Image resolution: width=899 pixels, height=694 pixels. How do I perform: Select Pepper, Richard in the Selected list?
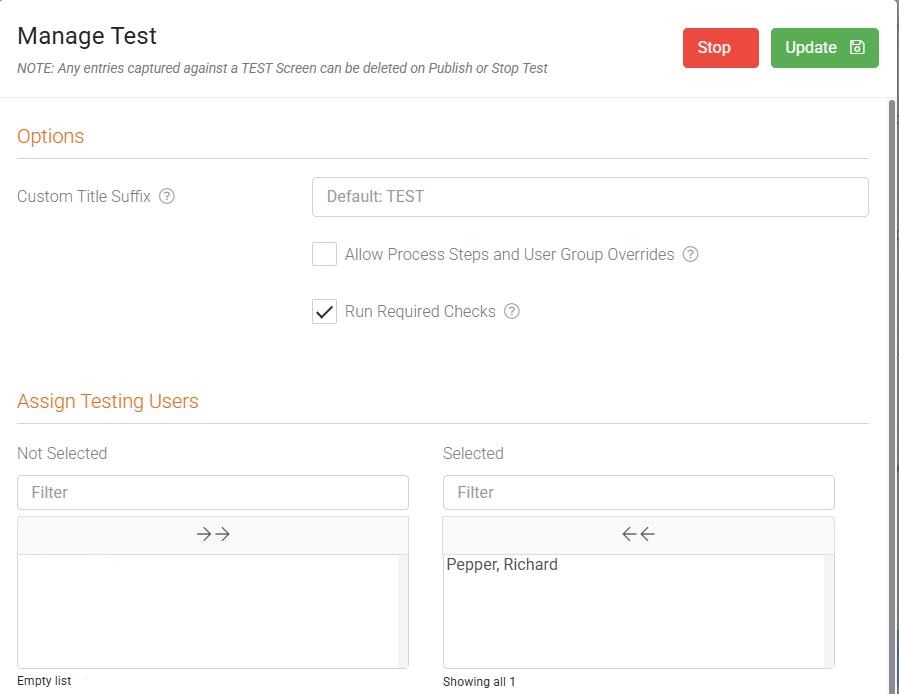click(x=502, y=565)
